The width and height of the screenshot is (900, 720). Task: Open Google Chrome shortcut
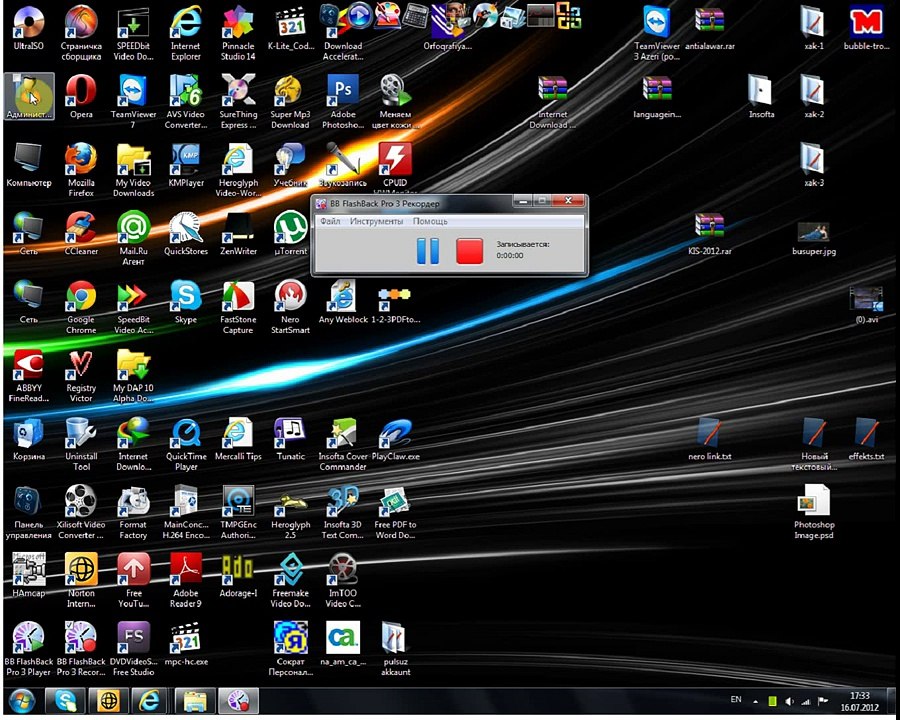[81, 307]
